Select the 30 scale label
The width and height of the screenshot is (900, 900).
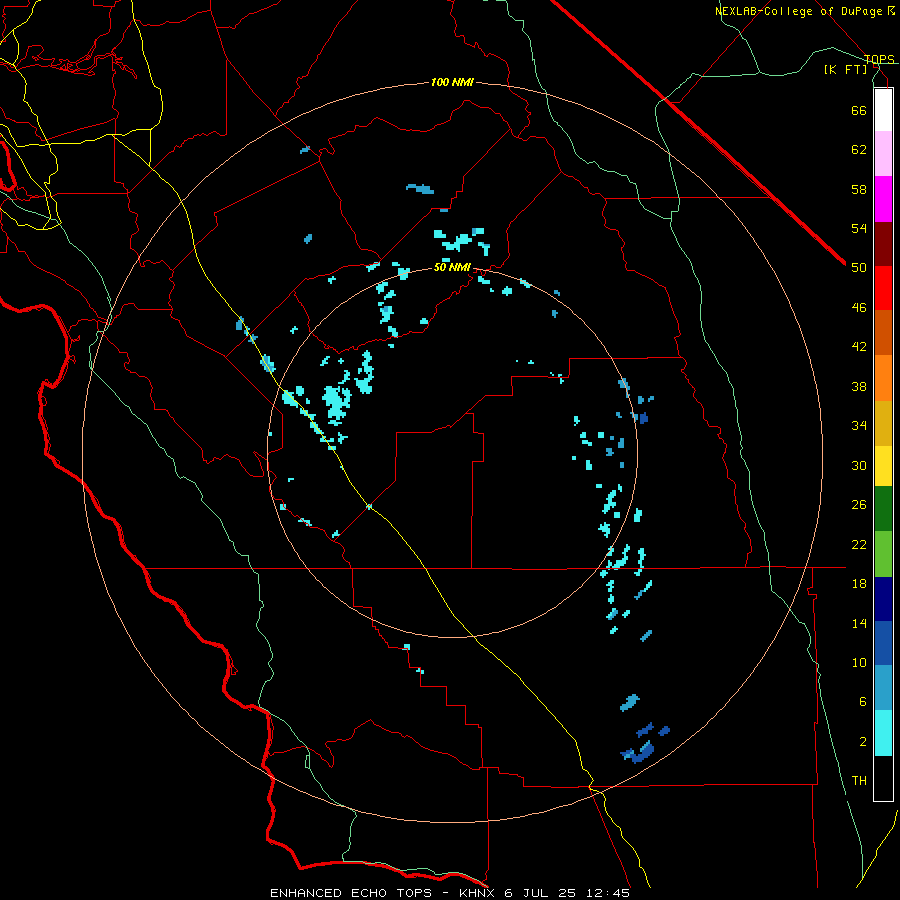(859, 465)
